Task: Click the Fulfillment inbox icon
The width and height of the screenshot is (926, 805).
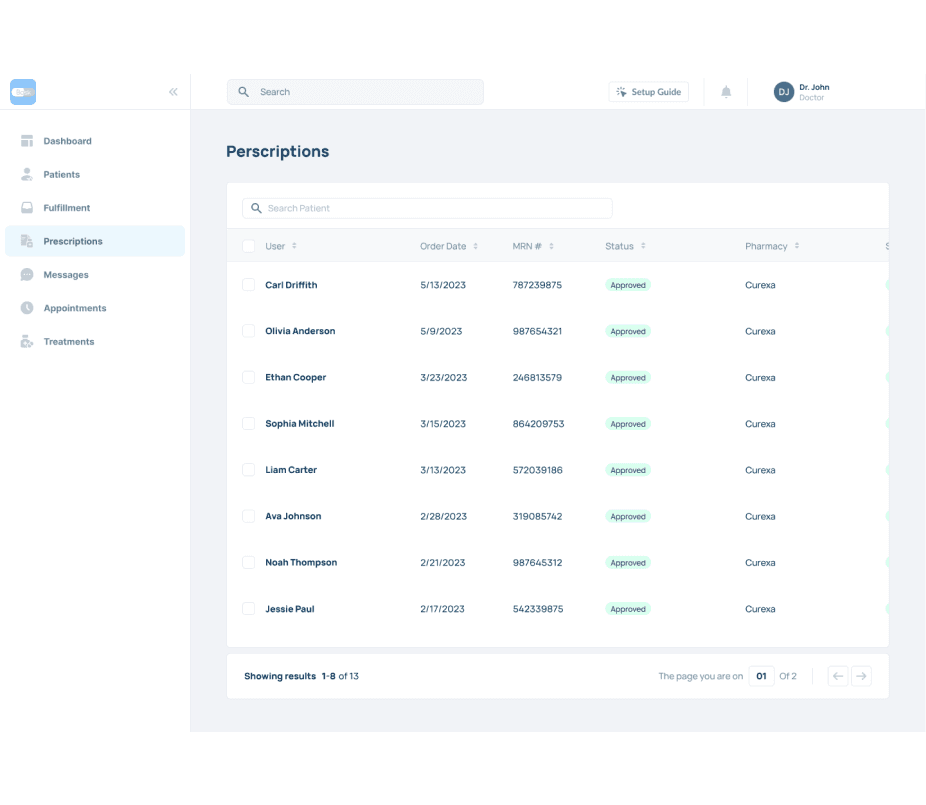Action: 27,208
